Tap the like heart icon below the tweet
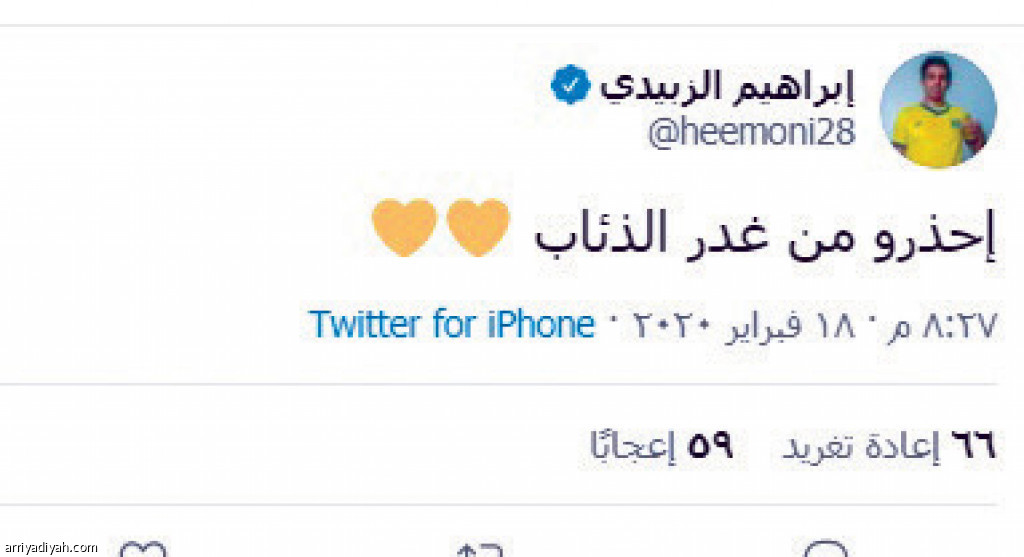 [x=143, y=549]
